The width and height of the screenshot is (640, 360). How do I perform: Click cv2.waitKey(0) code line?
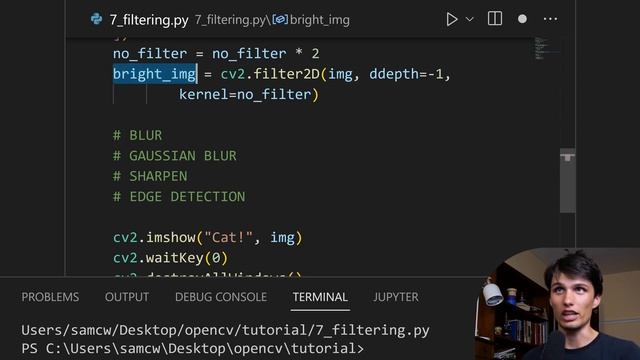[170, 258]
